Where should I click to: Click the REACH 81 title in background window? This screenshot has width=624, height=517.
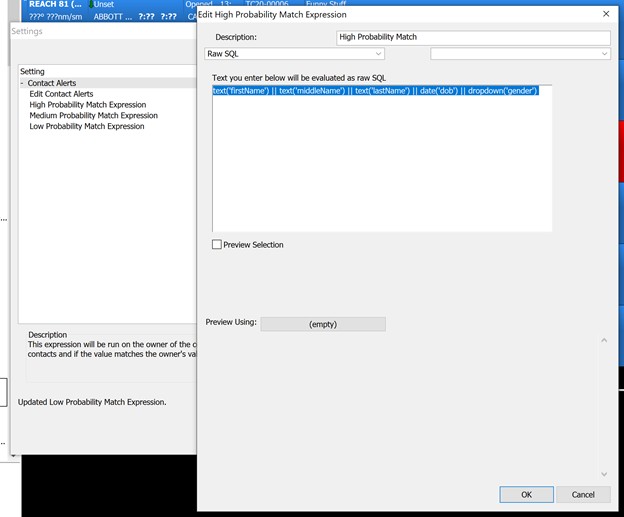coord(55,4)
